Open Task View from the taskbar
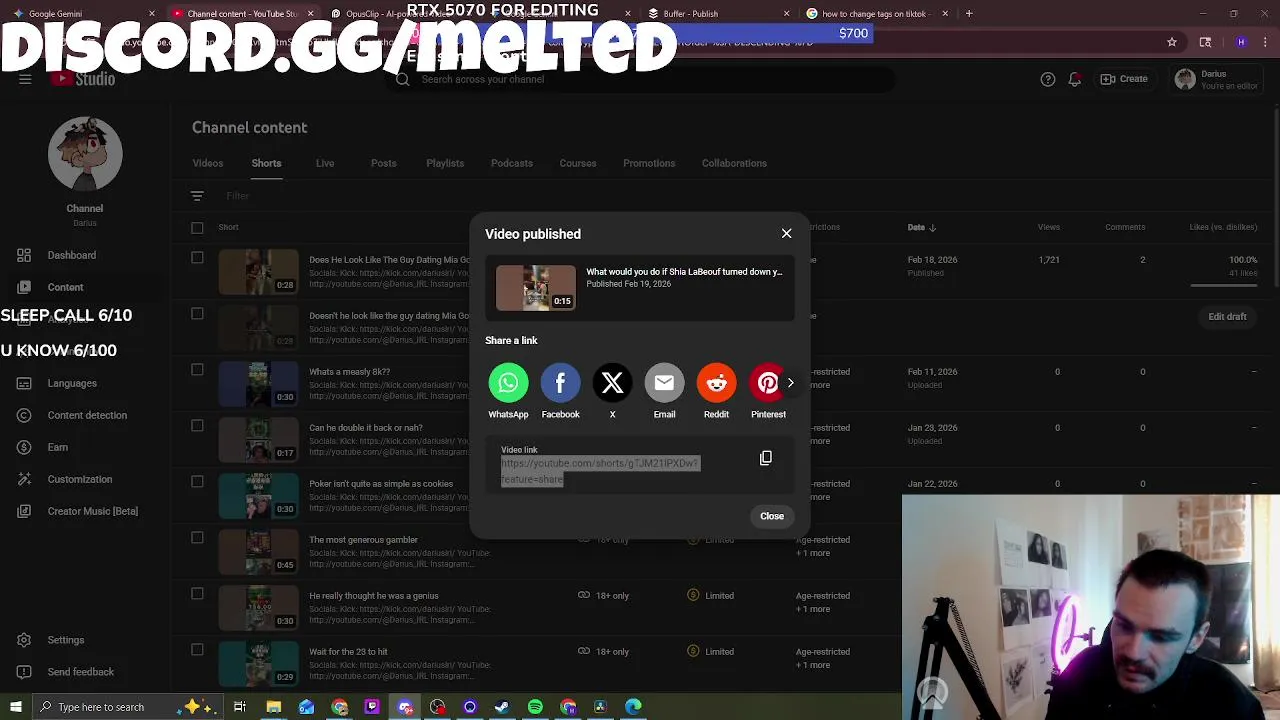Image resolution: width=1280 pixels, height=720 pixels. (240, 707)
